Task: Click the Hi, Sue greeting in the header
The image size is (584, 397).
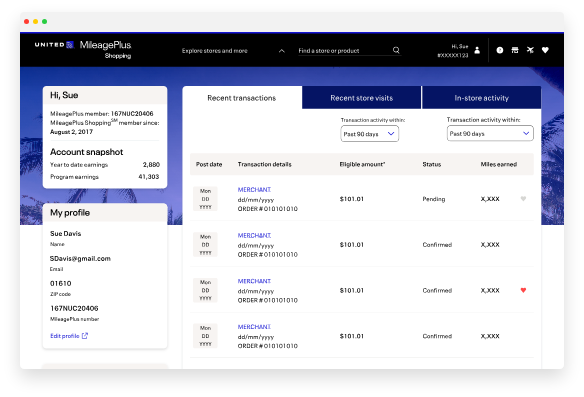Action: tap(460, 47)
